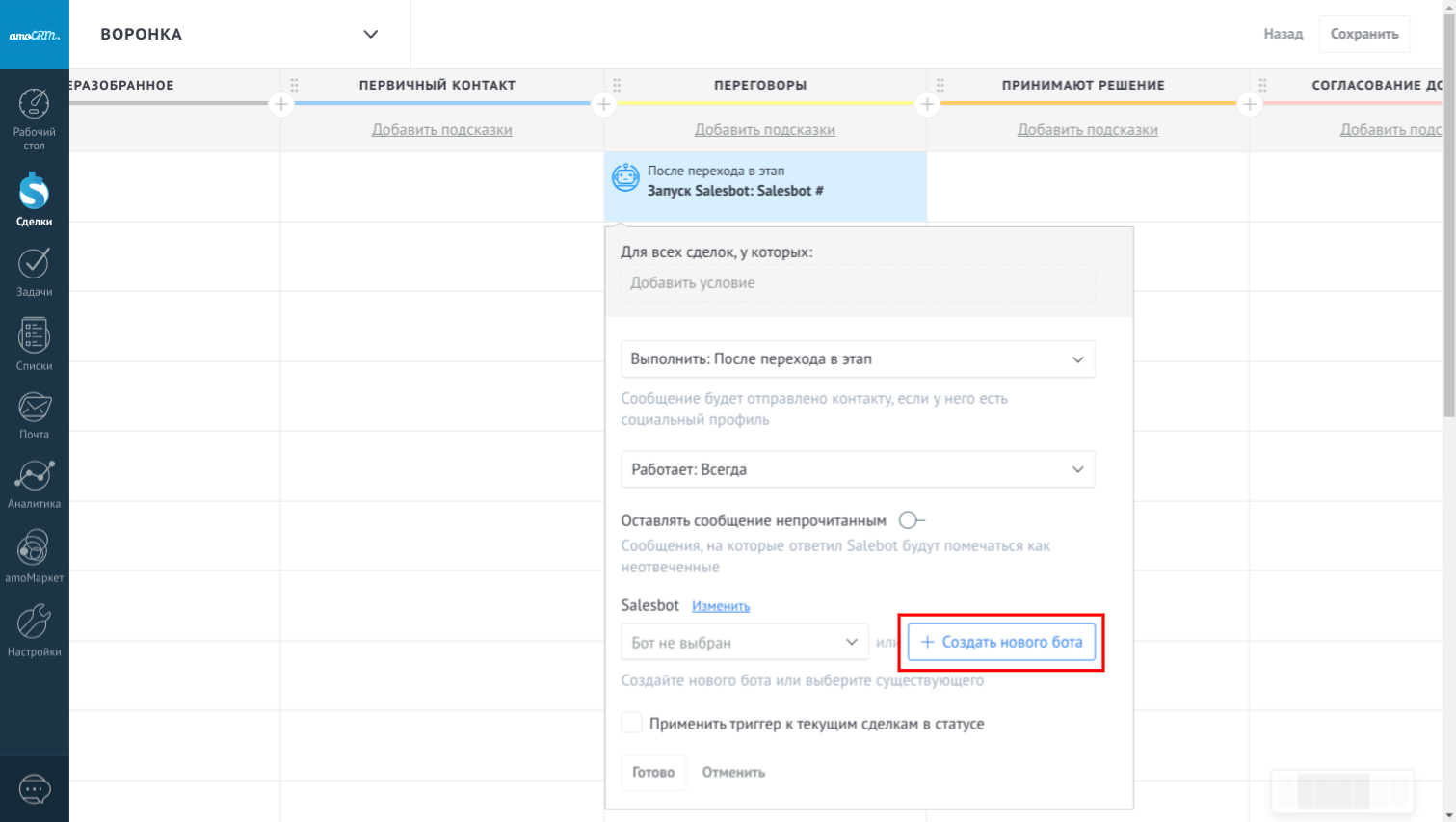This screenshot has height=822, width=1456.
Task: Open the amoМаркет marketplace icon
Action: pyautogui.click(x=34, y=549)
